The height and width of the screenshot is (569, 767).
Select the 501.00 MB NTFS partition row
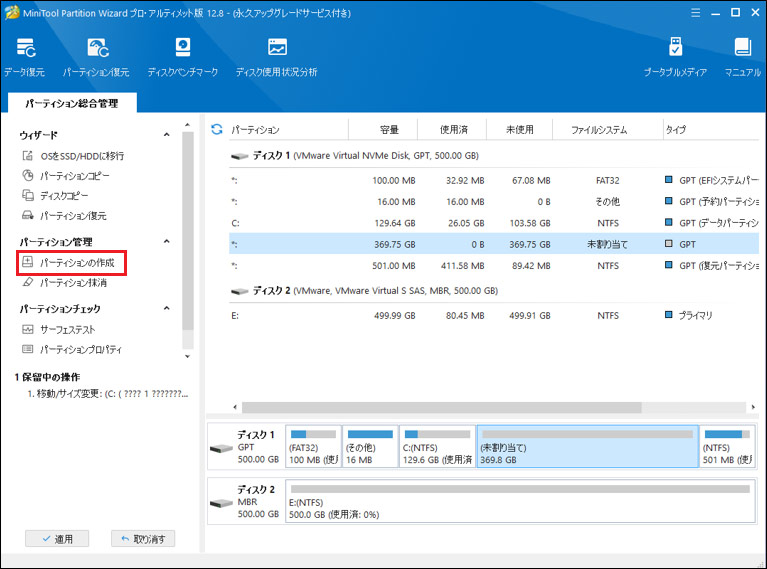(x=493, y=266)
